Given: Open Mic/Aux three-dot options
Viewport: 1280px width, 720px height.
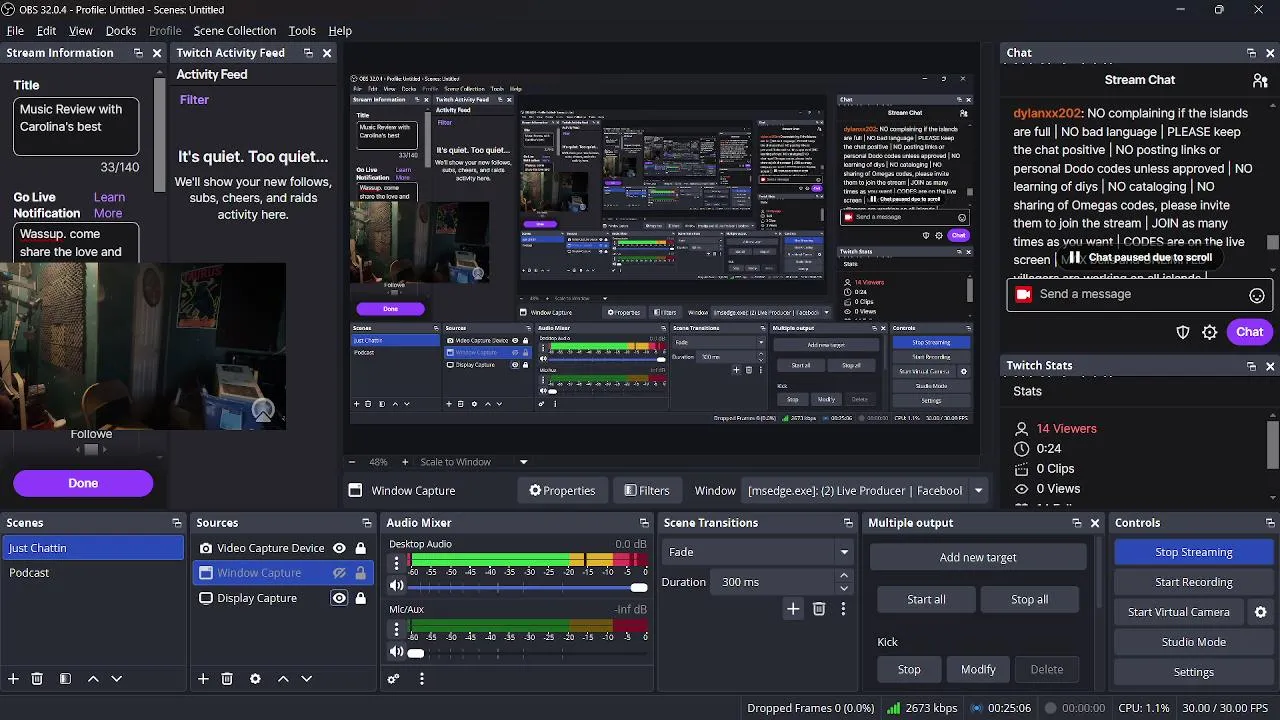Looking at the screenshot, I should click(x=397, y=629).
